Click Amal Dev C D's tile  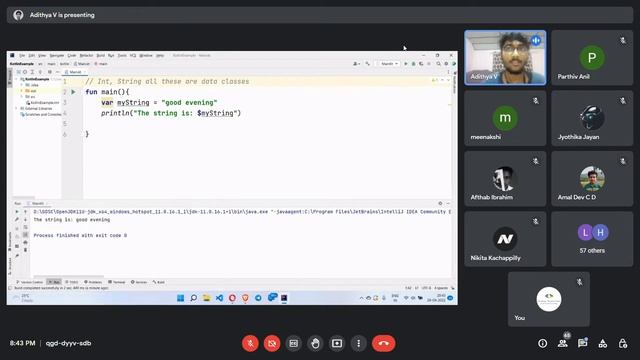click(x=592, y=178)
